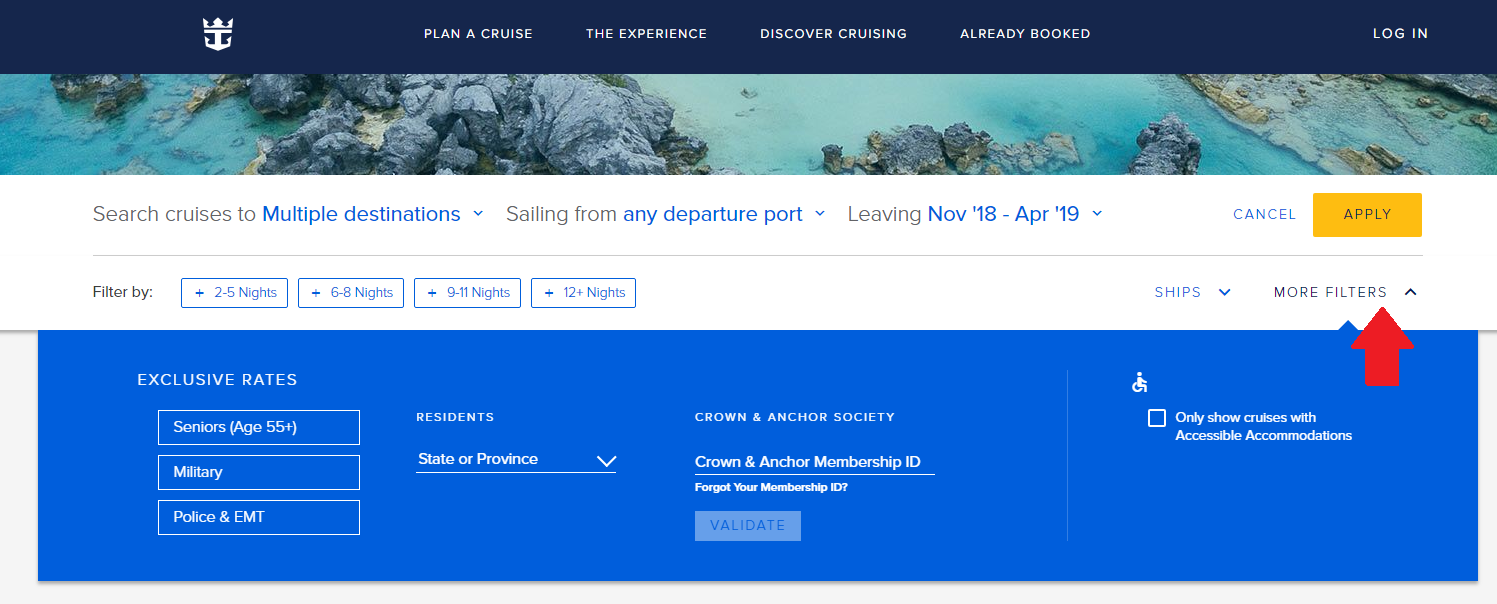Open the Discover Cruising menu
Viewport: 1497px width, 604px height.
[833, 34]
